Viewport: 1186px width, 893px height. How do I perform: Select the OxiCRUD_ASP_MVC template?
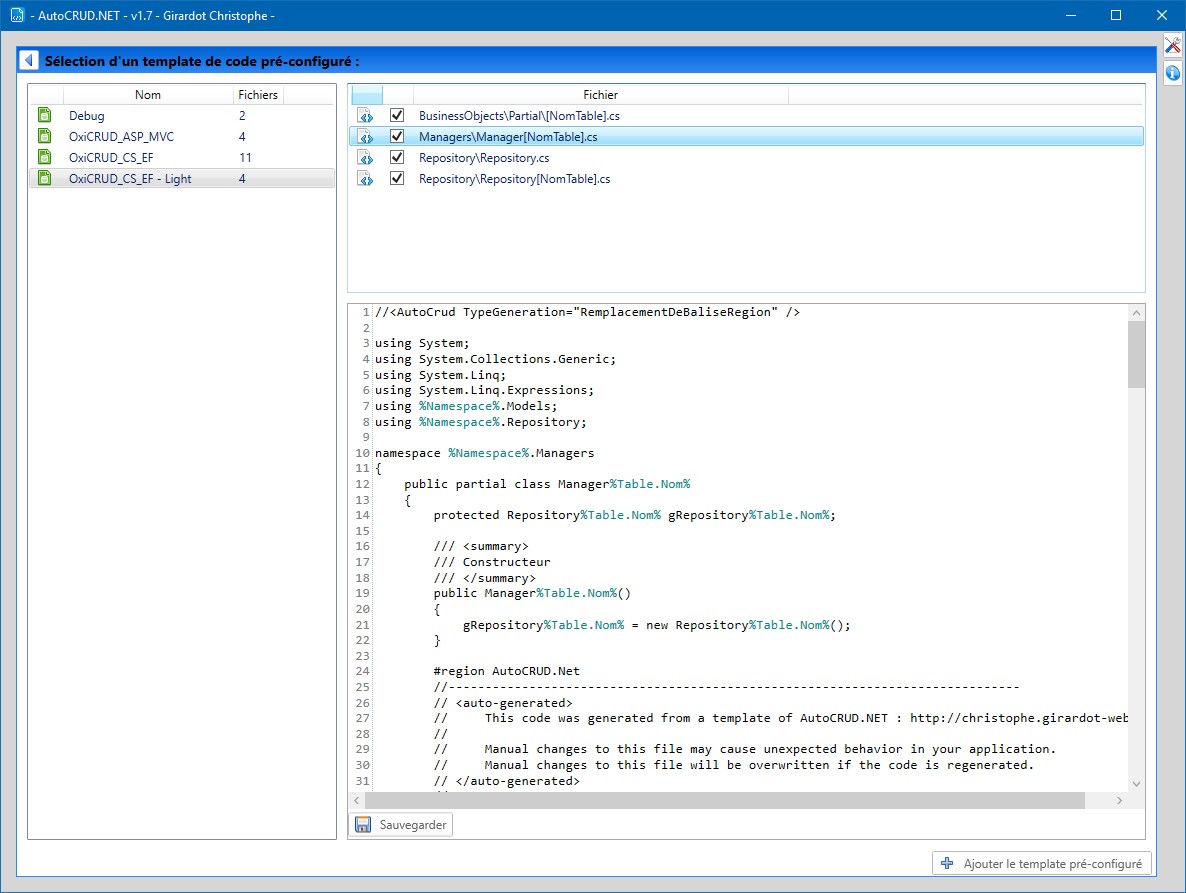pyautogui.click(x=182, y=137)
